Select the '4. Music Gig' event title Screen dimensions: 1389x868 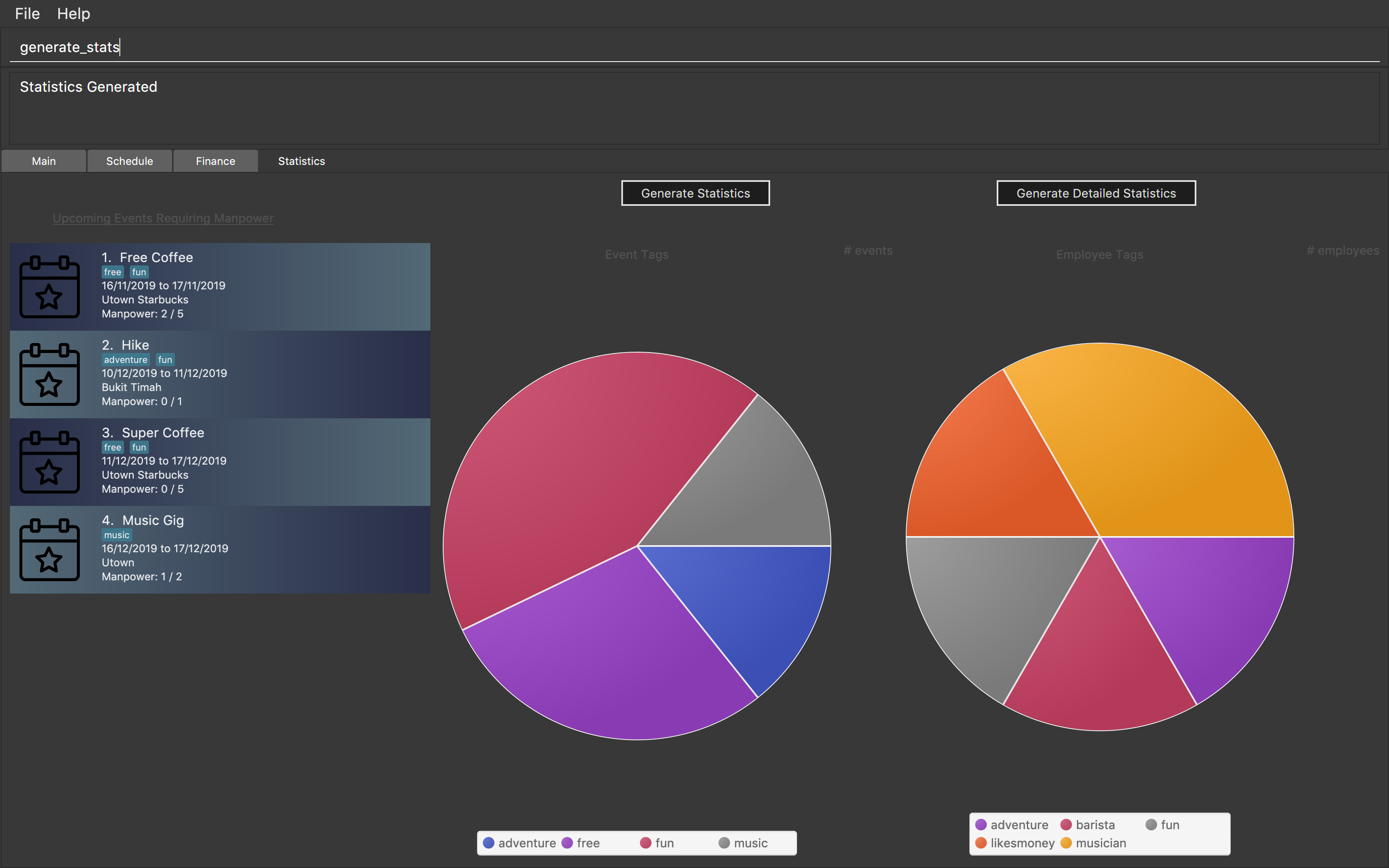[x=143, y=520]
